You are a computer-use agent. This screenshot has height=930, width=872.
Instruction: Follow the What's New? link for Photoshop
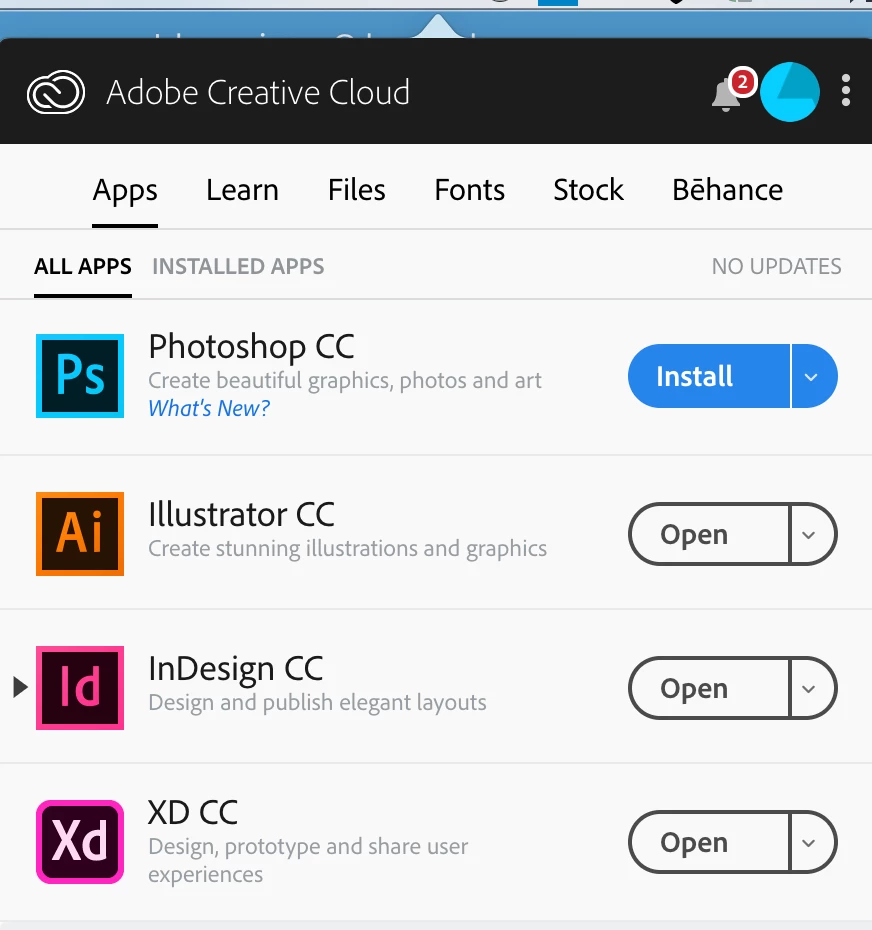209,408
